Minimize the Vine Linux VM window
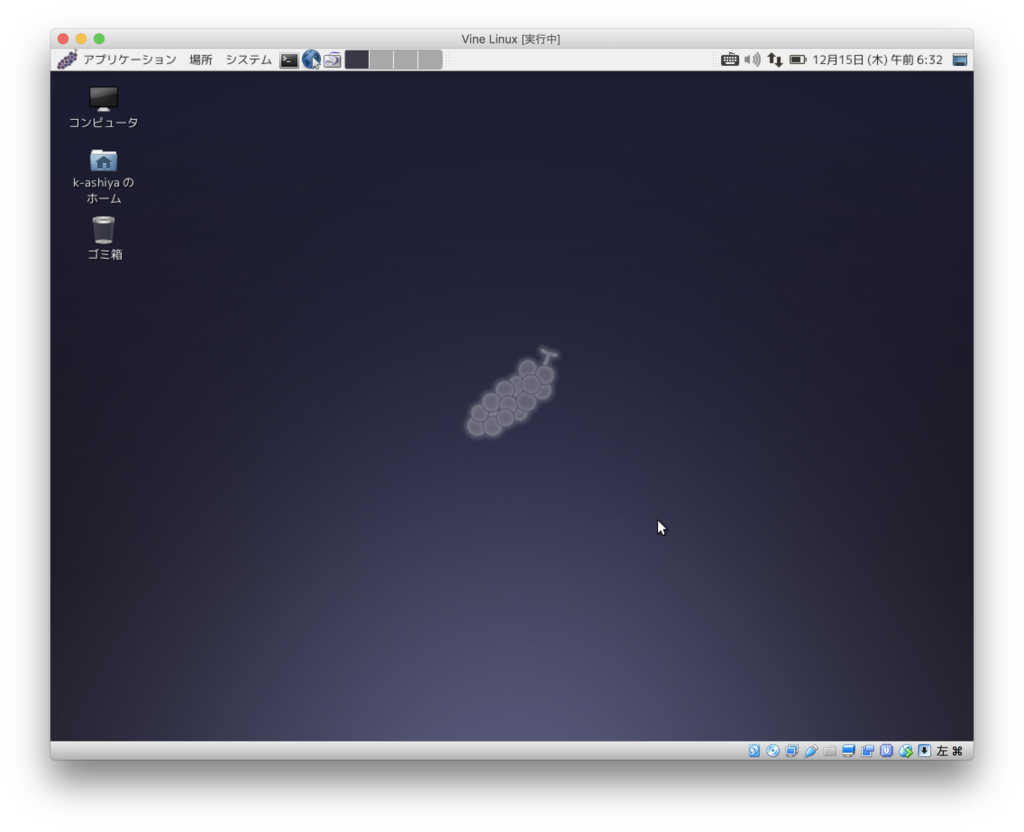The width and height of the screenshot is (1024, 832). pyautogui.click(x=81, y=39)
